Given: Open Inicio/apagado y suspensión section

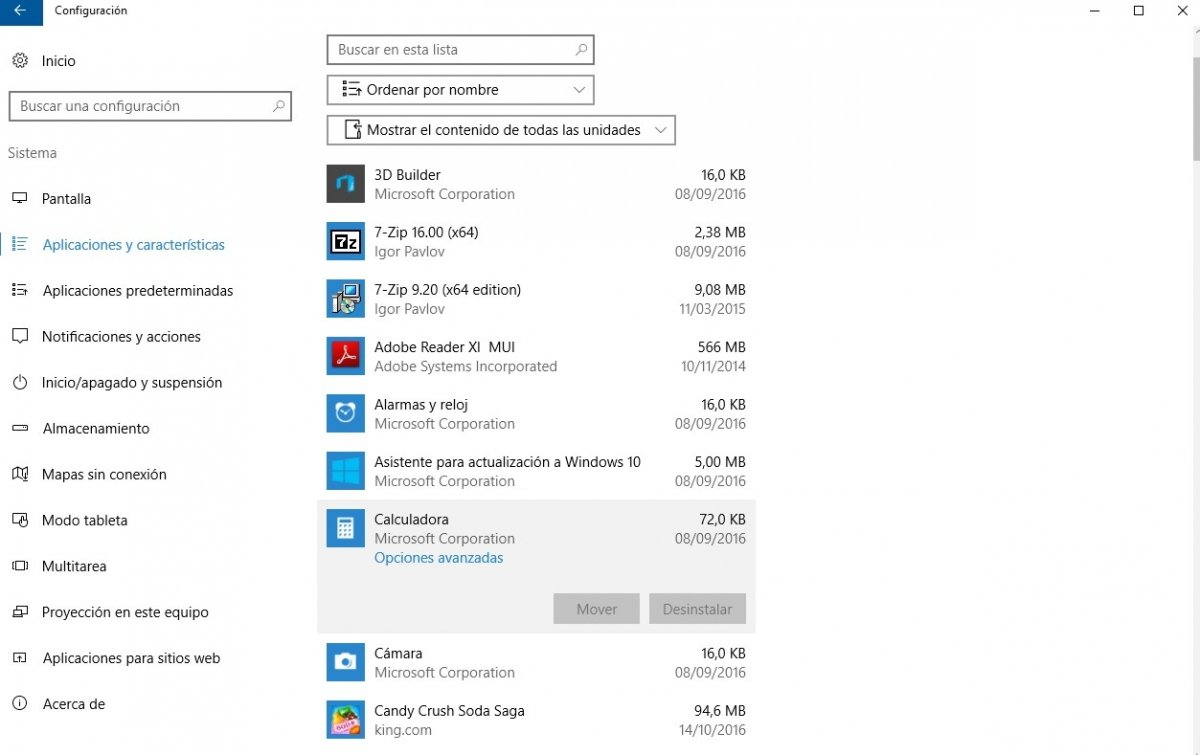Looking at the screenshot, I should tap(132, 383).
